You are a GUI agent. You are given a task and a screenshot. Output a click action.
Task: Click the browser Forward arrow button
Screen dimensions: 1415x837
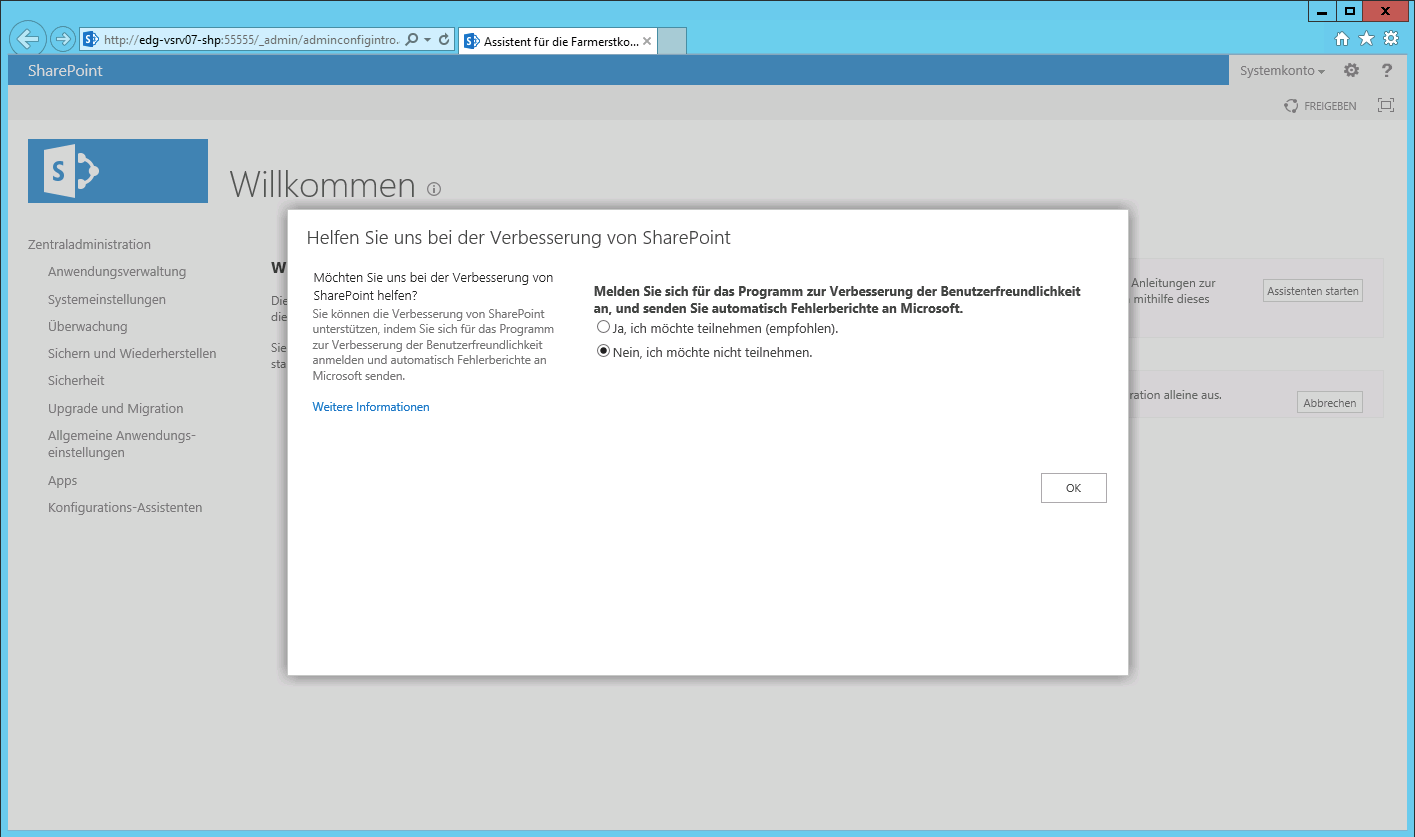[62, 39]
